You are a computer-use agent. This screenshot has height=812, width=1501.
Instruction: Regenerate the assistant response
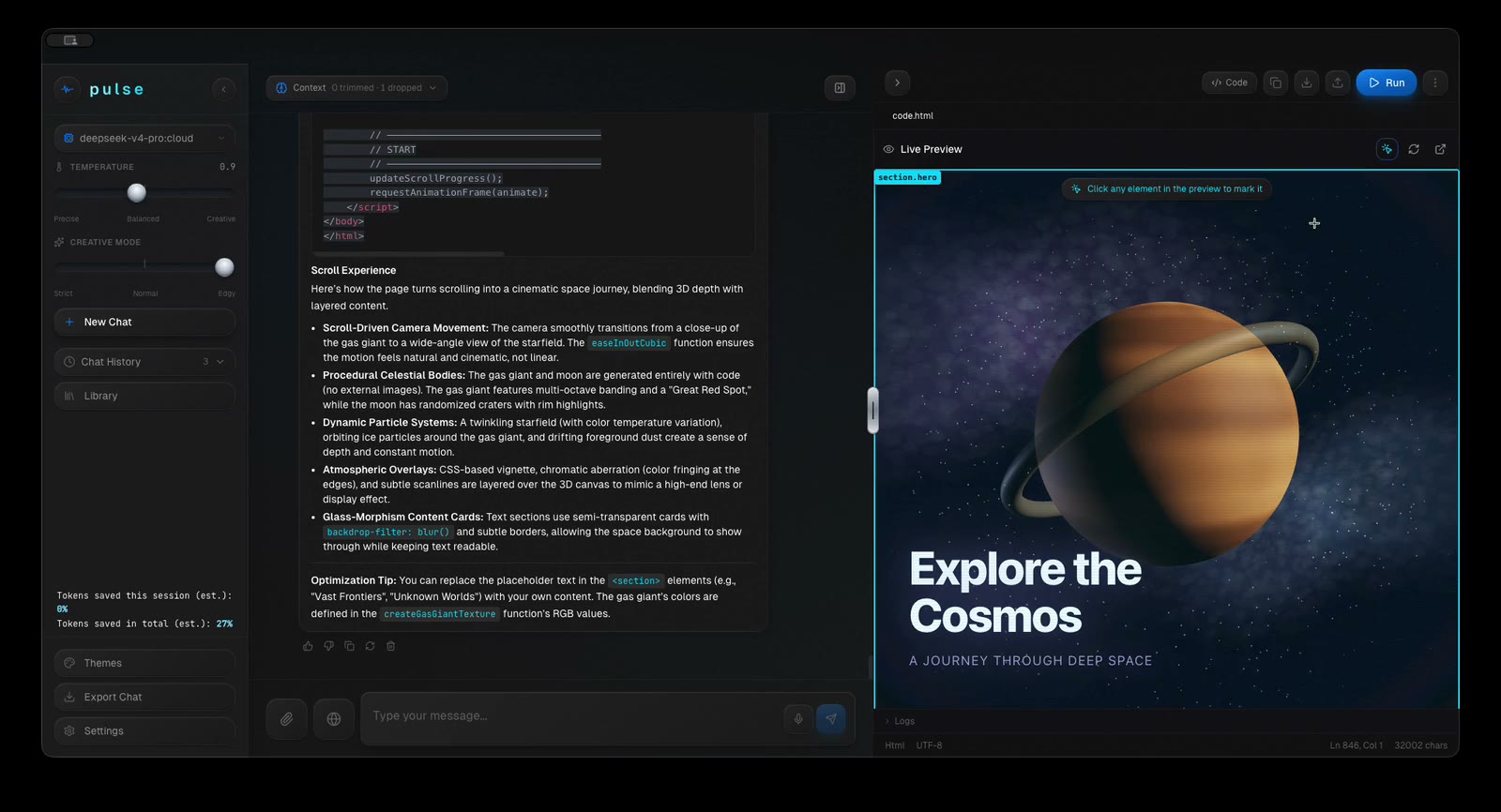(x=370, y=646)
